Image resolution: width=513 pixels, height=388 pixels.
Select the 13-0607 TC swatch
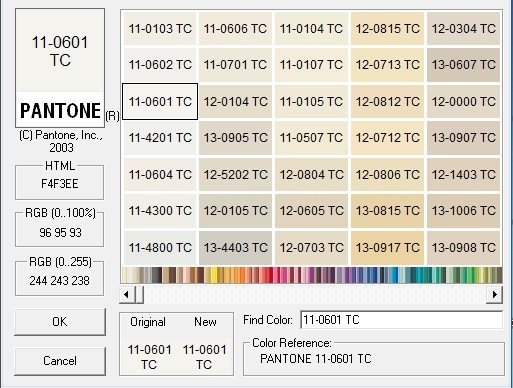click(x=464, y=65)
